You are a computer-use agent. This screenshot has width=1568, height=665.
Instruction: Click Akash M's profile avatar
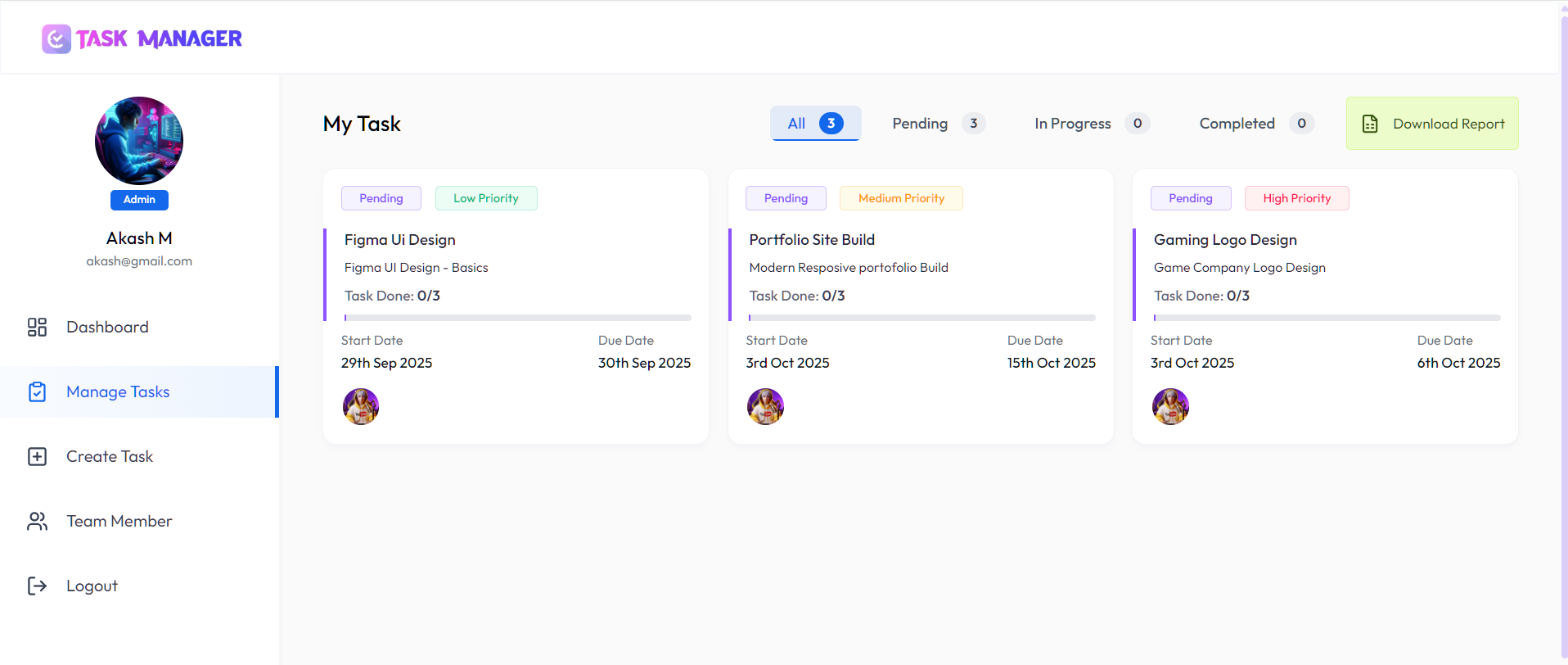coord(139,141)
